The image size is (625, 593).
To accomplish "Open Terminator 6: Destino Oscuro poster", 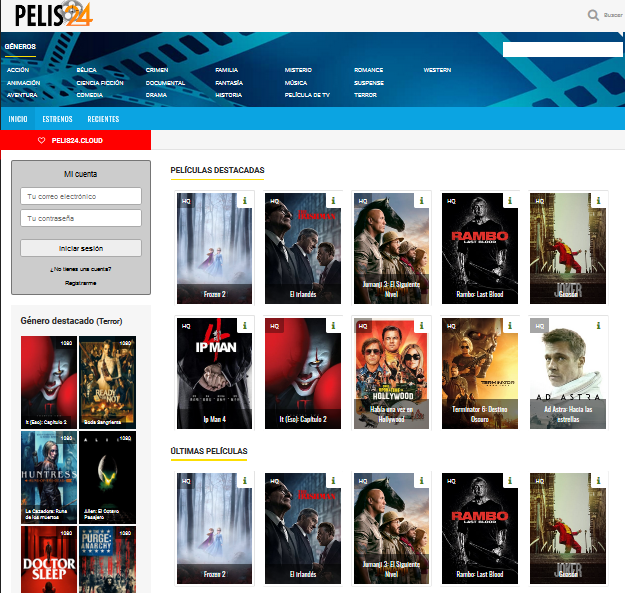I will pyautogui.click(x=480, y=373).
